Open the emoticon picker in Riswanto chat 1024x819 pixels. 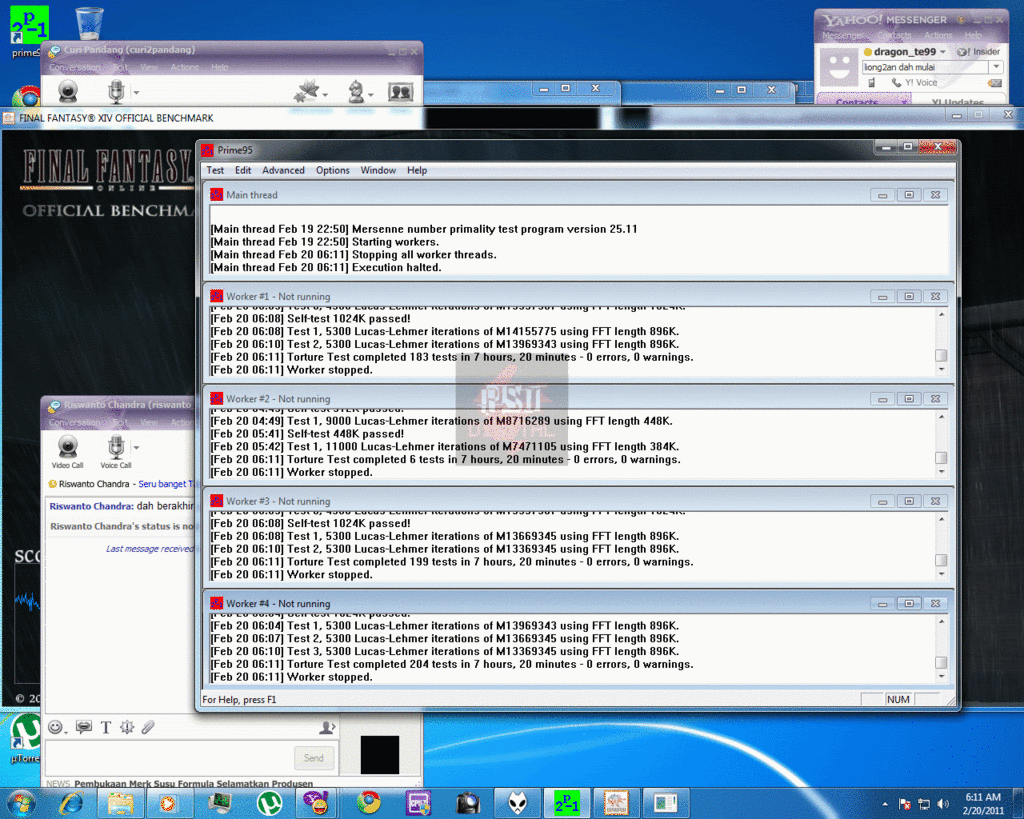[56, 727]
